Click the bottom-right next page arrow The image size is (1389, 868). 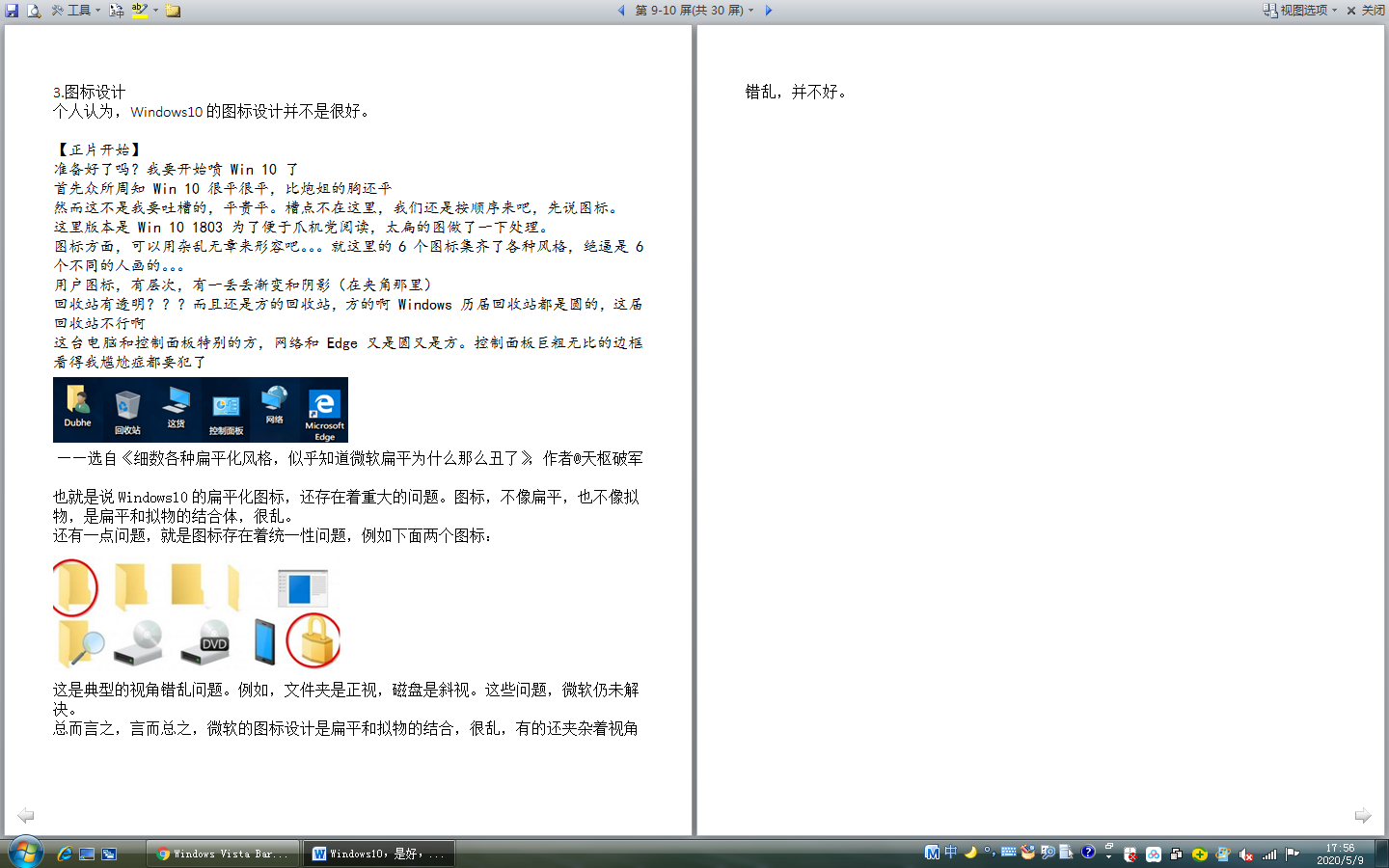coord(1362,816)
